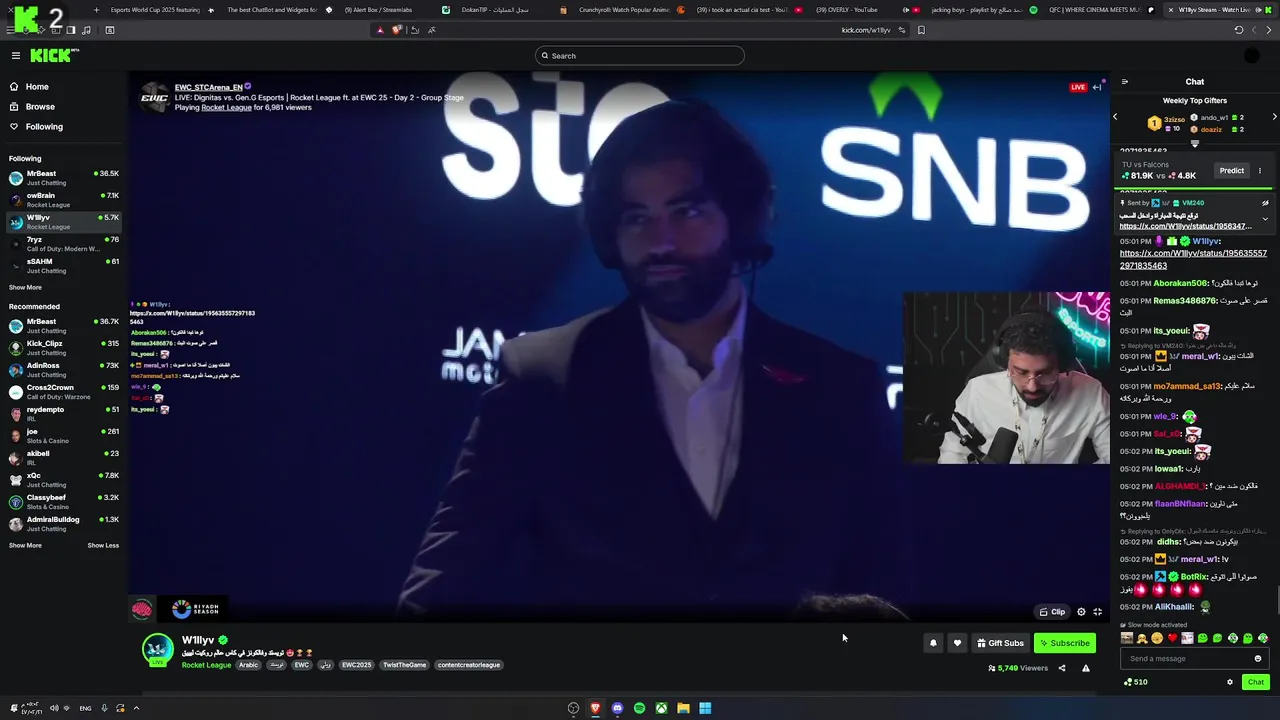Show hidden icons in system tray

[x=136, y=708]
